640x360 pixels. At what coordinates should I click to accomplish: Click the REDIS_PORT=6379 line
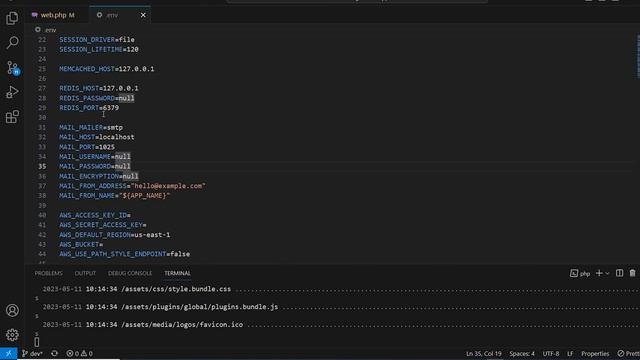tap(89, 108)
